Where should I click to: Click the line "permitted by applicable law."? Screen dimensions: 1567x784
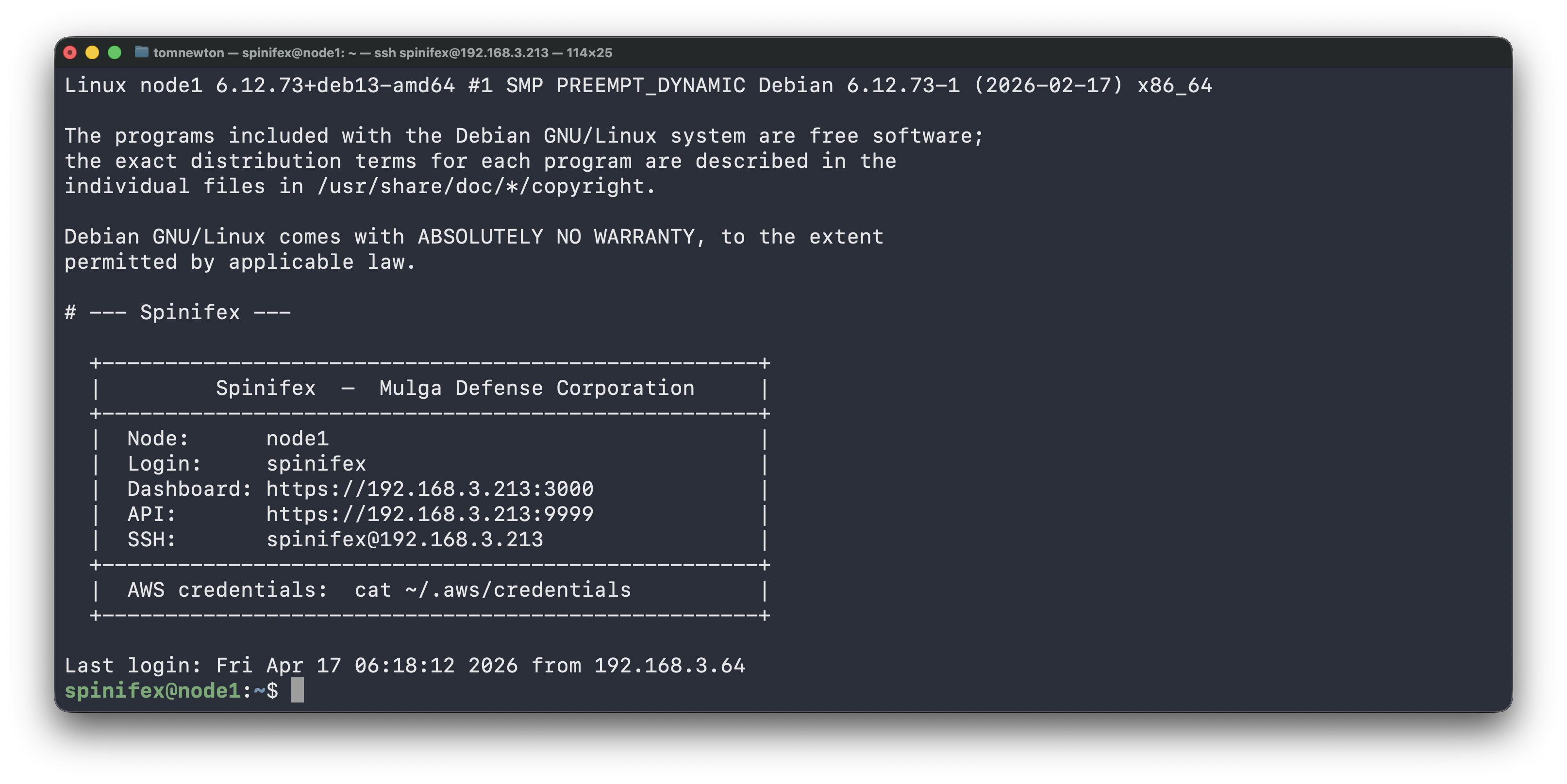(240, 262)
